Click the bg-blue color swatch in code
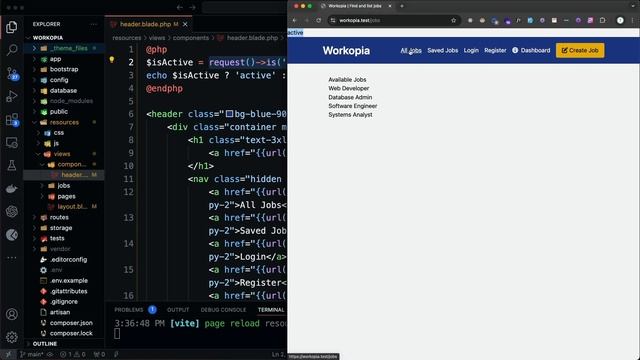The width and height of the screenshot is (640, 360). pyautogui.click(x=229, y=114)
